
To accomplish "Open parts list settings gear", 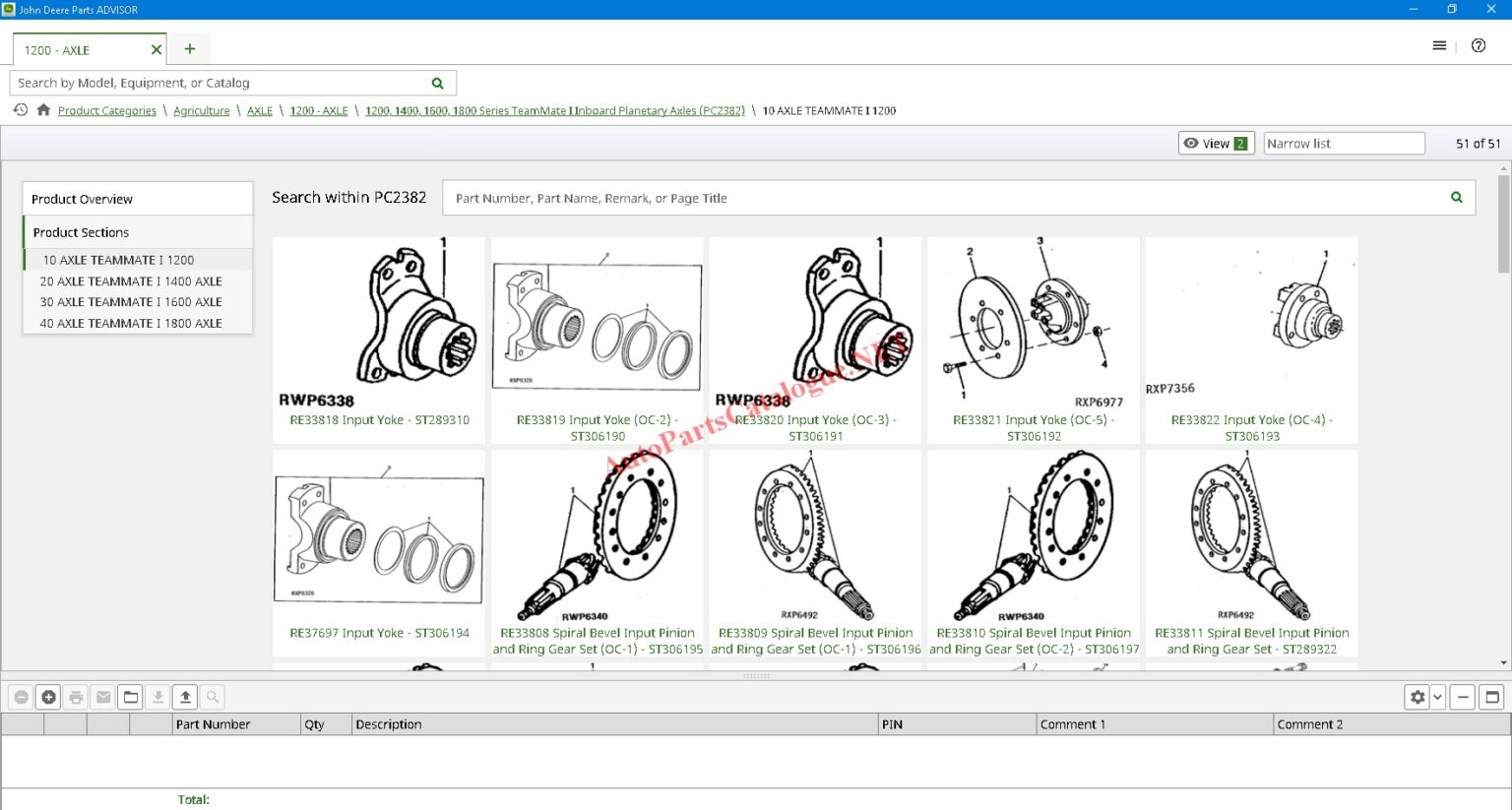I will tap(1417, 697).
